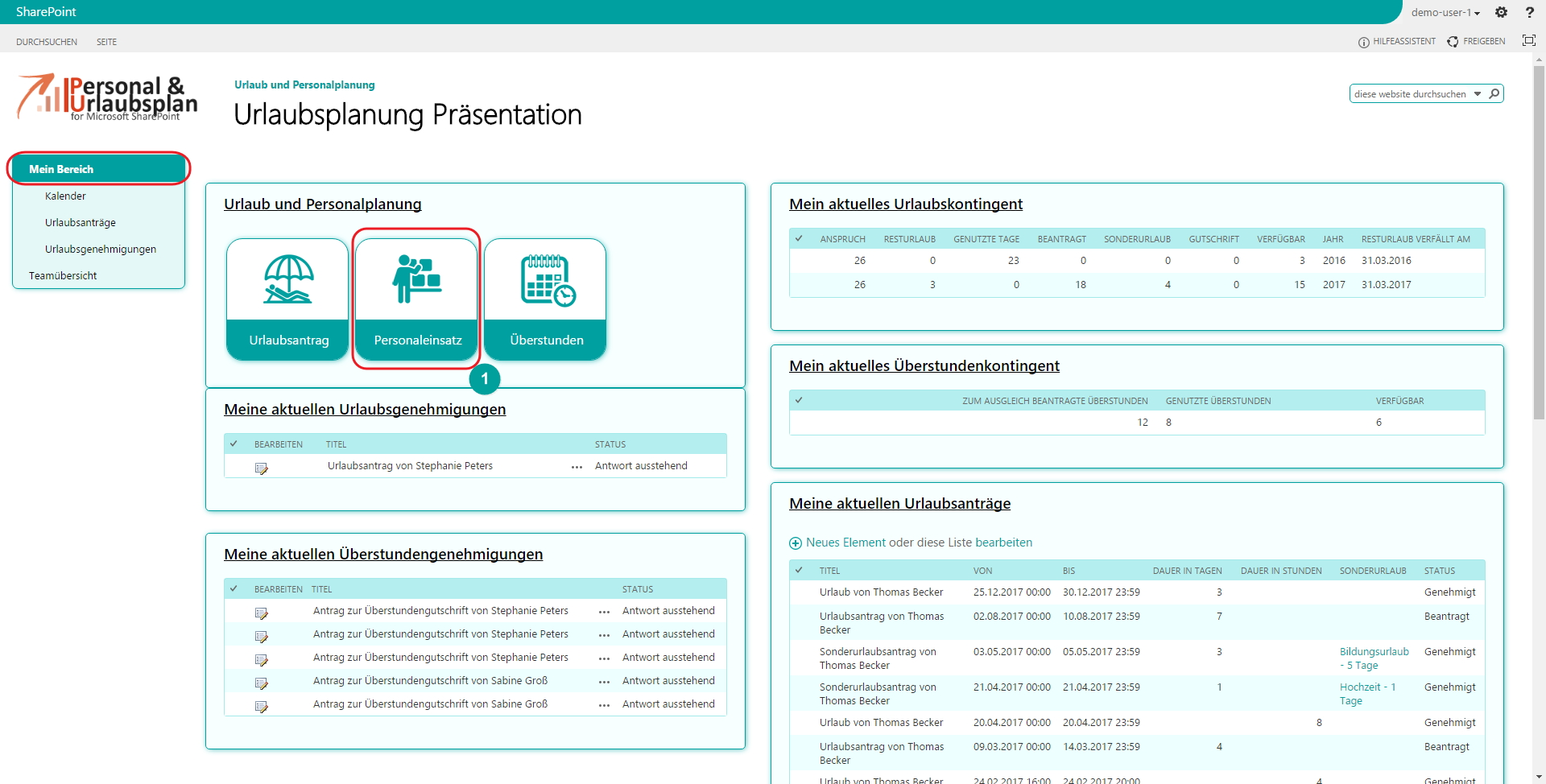Open the DURCHSUCHEN ribbon tab

47,42
